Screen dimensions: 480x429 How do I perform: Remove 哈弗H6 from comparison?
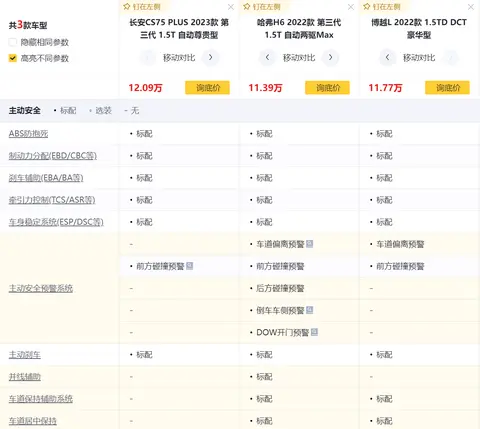(x=351, y=7)
